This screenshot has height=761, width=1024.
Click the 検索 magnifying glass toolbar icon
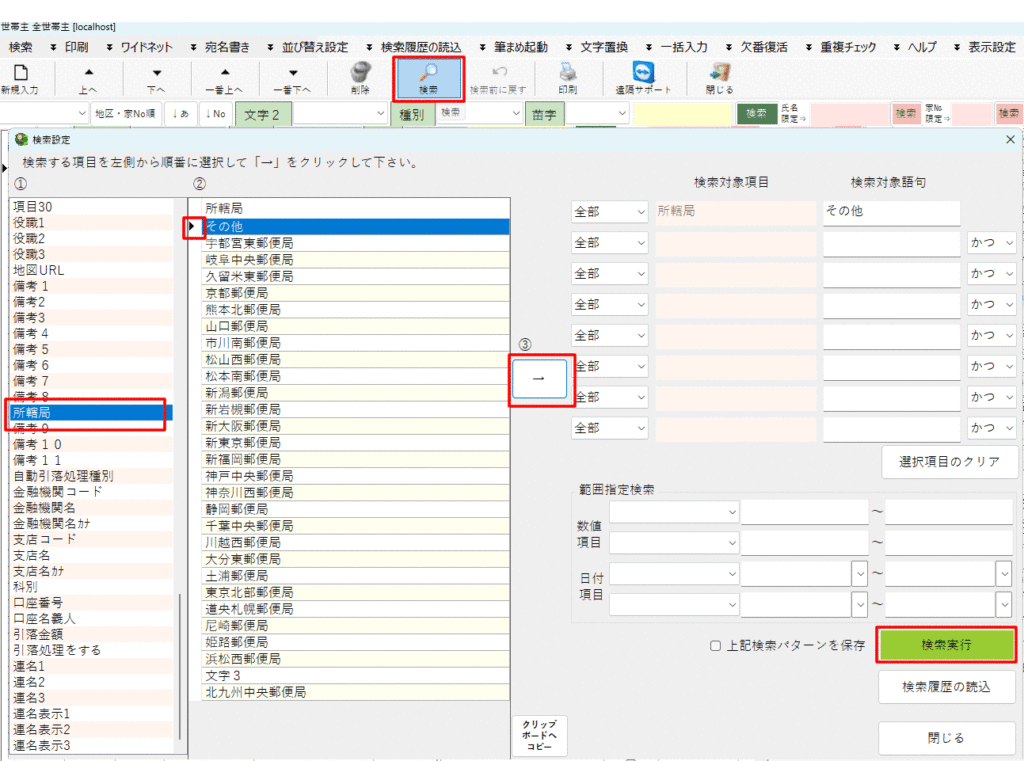[428, 75]
